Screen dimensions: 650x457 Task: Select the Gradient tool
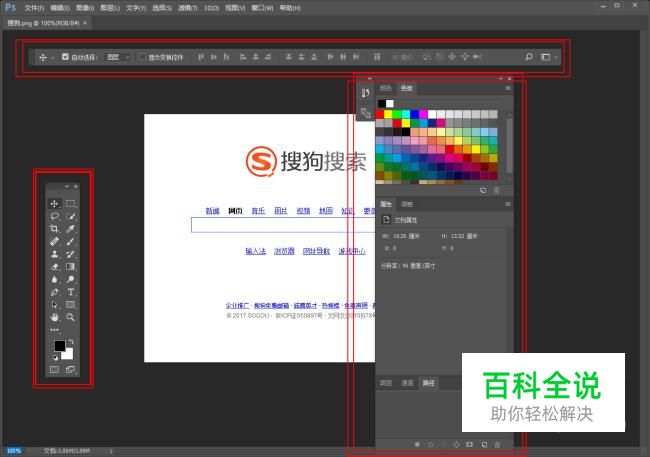pos(70,267)
